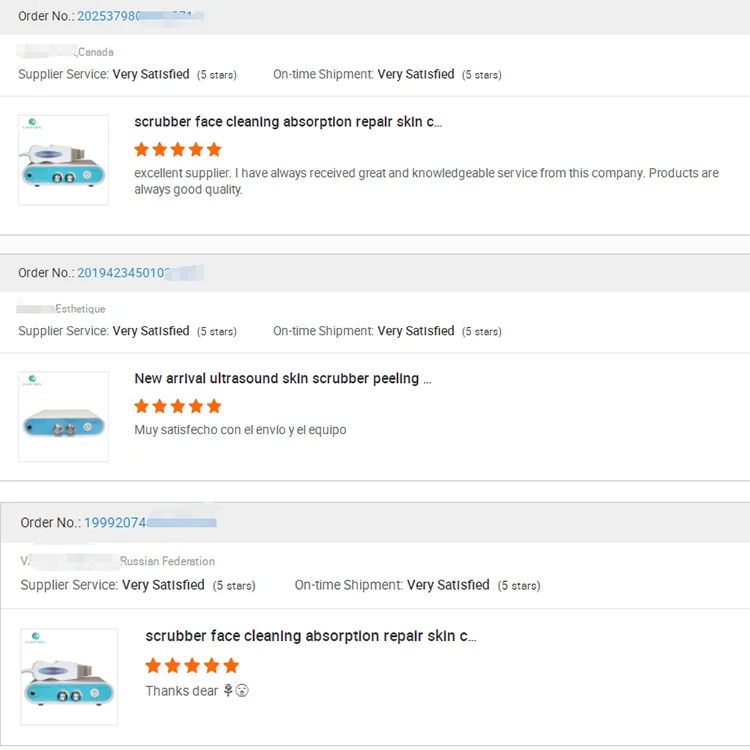Viewport: 750px width, 750px height.
Task: Open product thumbnail in the Russian Federation review
Action: (x=69, y=676)
